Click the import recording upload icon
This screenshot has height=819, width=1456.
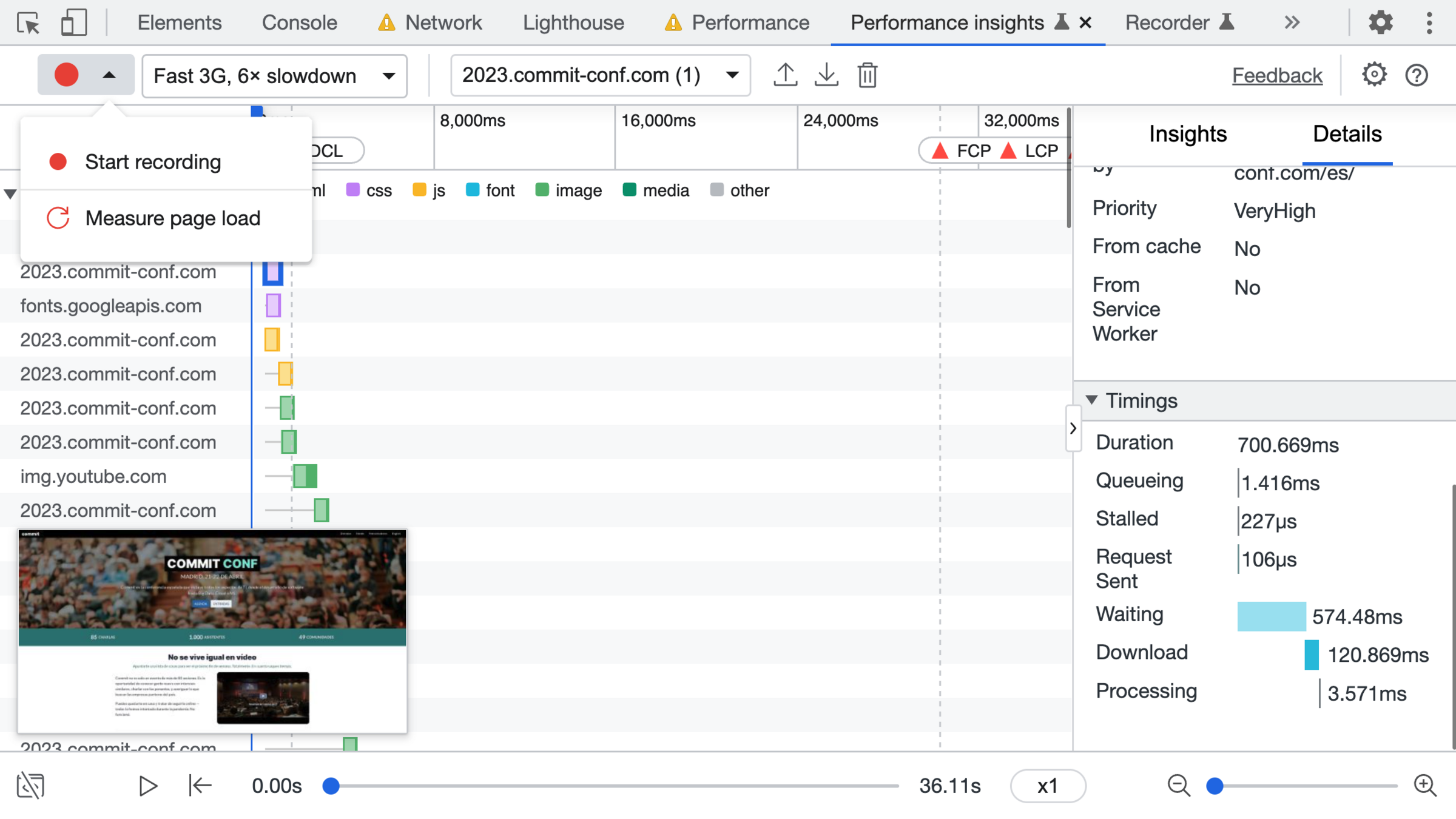tap(785, 75)
